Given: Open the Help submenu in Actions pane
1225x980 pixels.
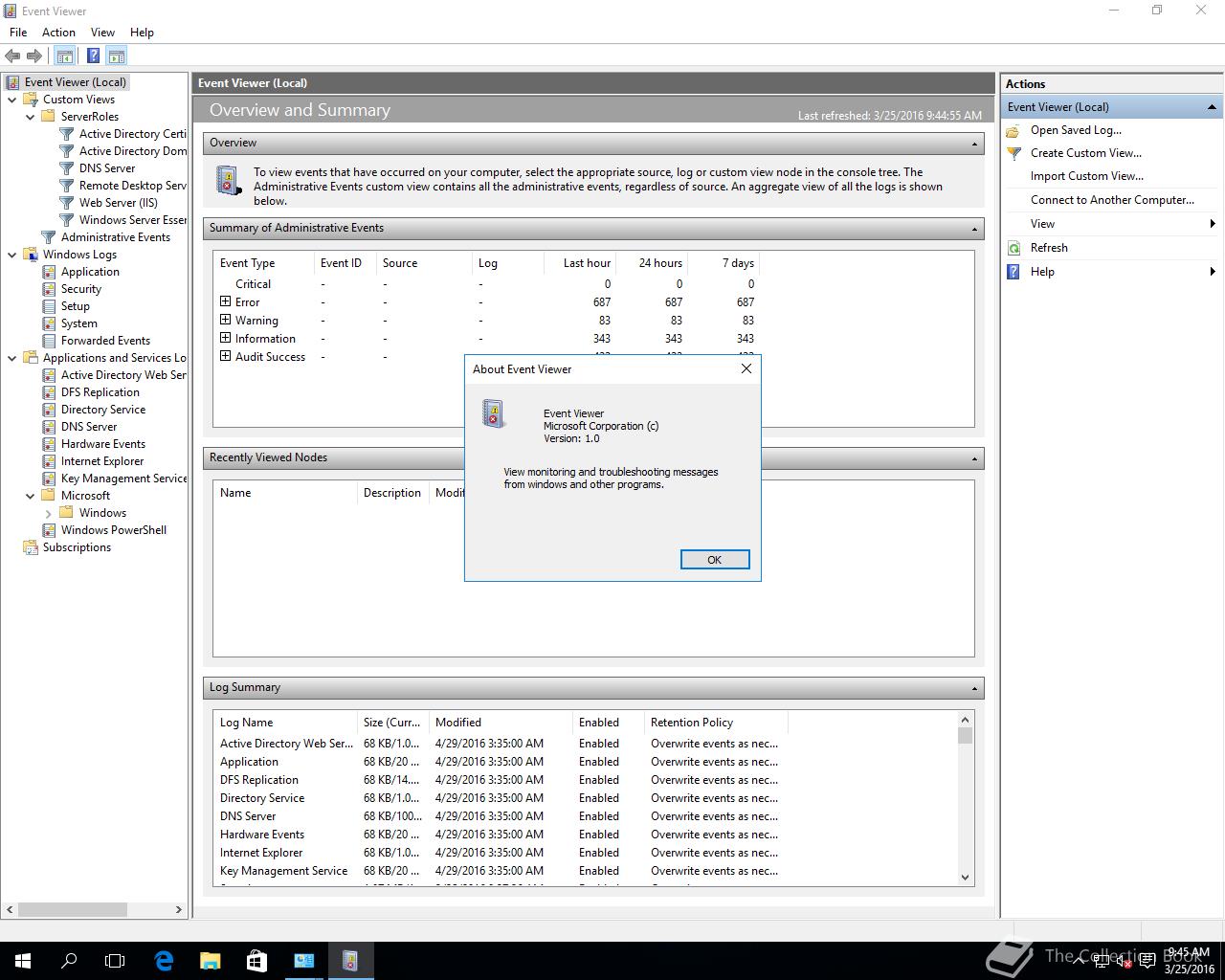Looking at the screenshot, I should tap(1111, 272).
